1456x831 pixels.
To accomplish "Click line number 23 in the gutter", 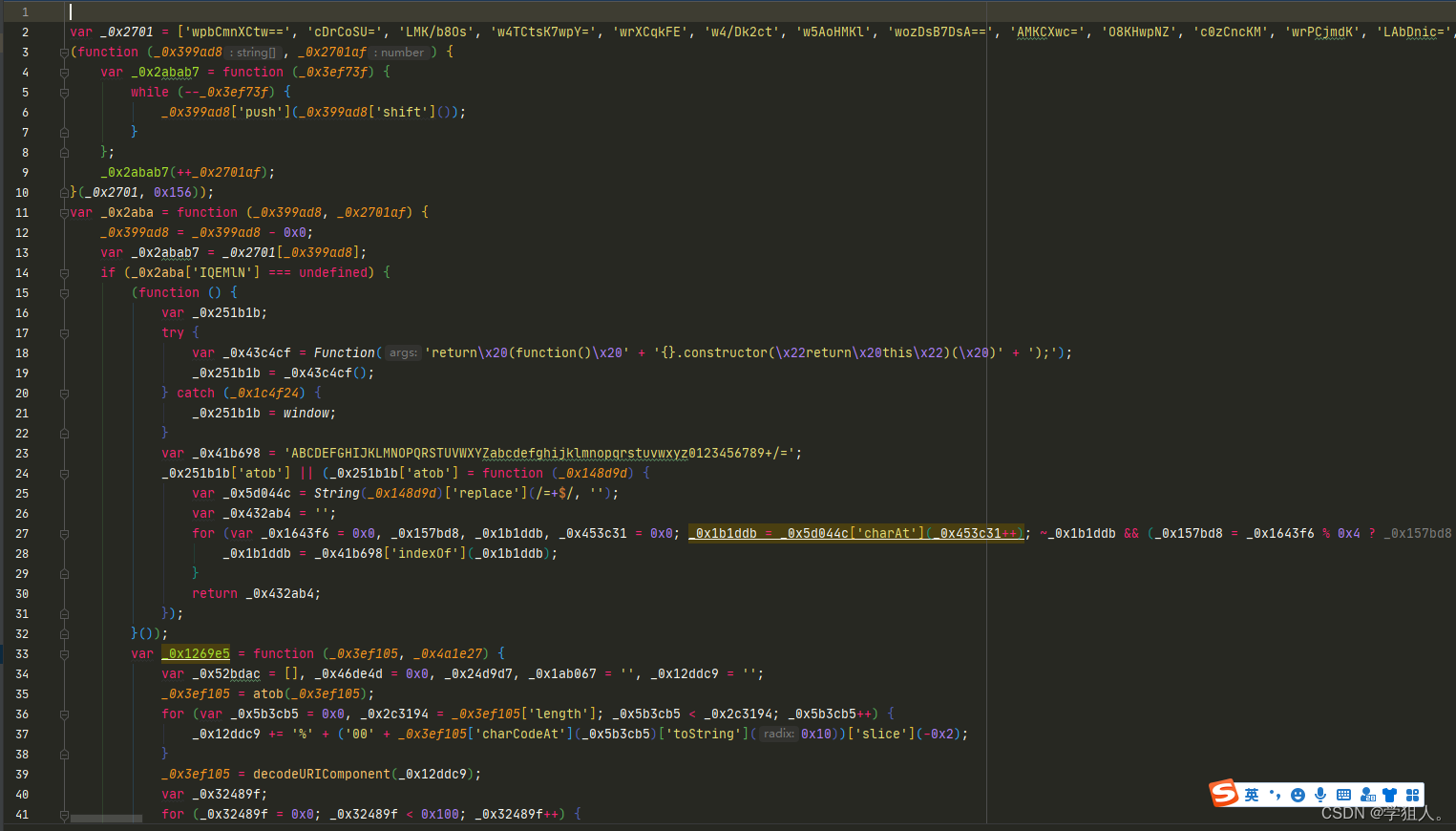I will [x=22, y=453].
